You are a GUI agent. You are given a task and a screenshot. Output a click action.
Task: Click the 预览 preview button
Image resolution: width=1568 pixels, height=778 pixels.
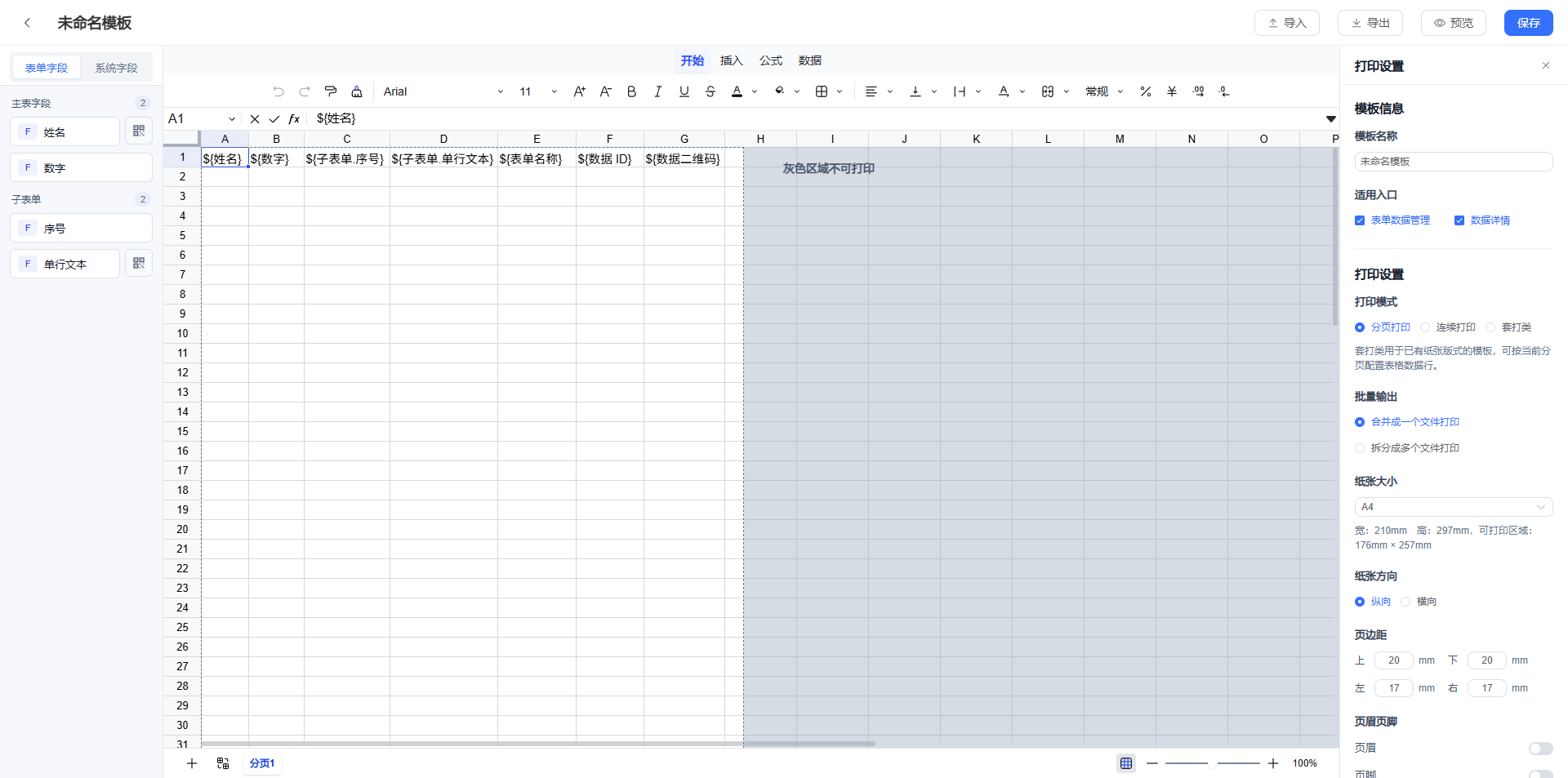(1454, 23)
